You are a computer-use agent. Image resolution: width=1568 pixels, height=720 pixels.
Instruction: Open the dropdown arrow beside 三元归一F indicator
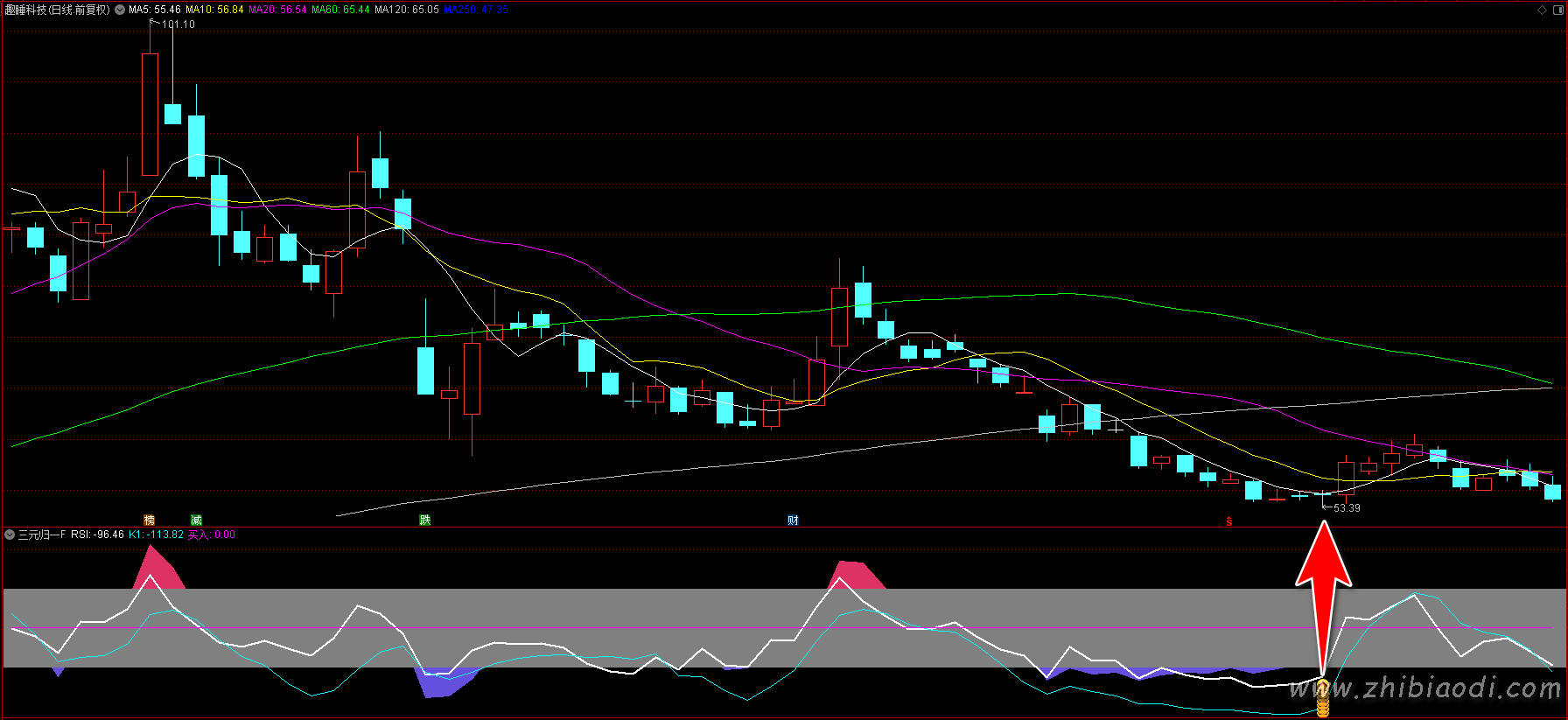pos(10,535)
